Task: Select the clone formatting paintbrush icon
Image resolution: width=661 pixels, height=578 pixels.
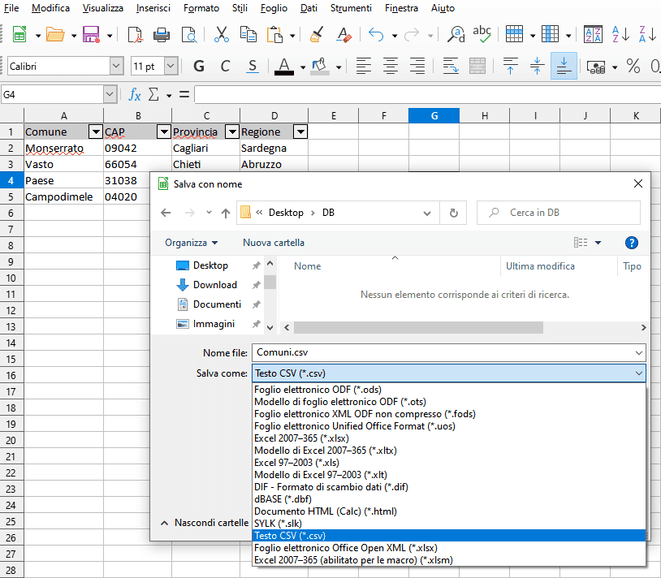Action: [317, 35]
